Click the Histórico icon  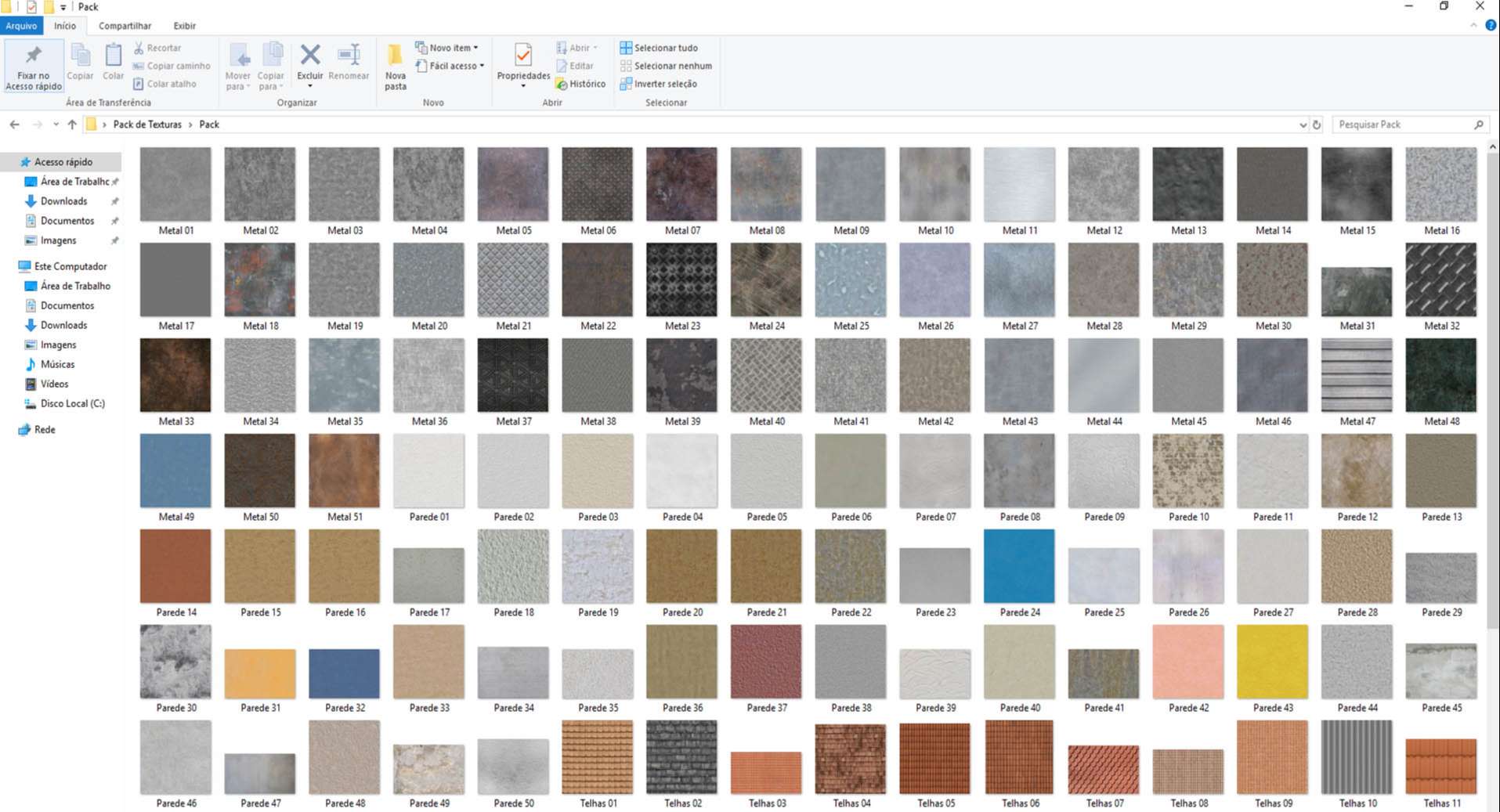tap(582, 84)
